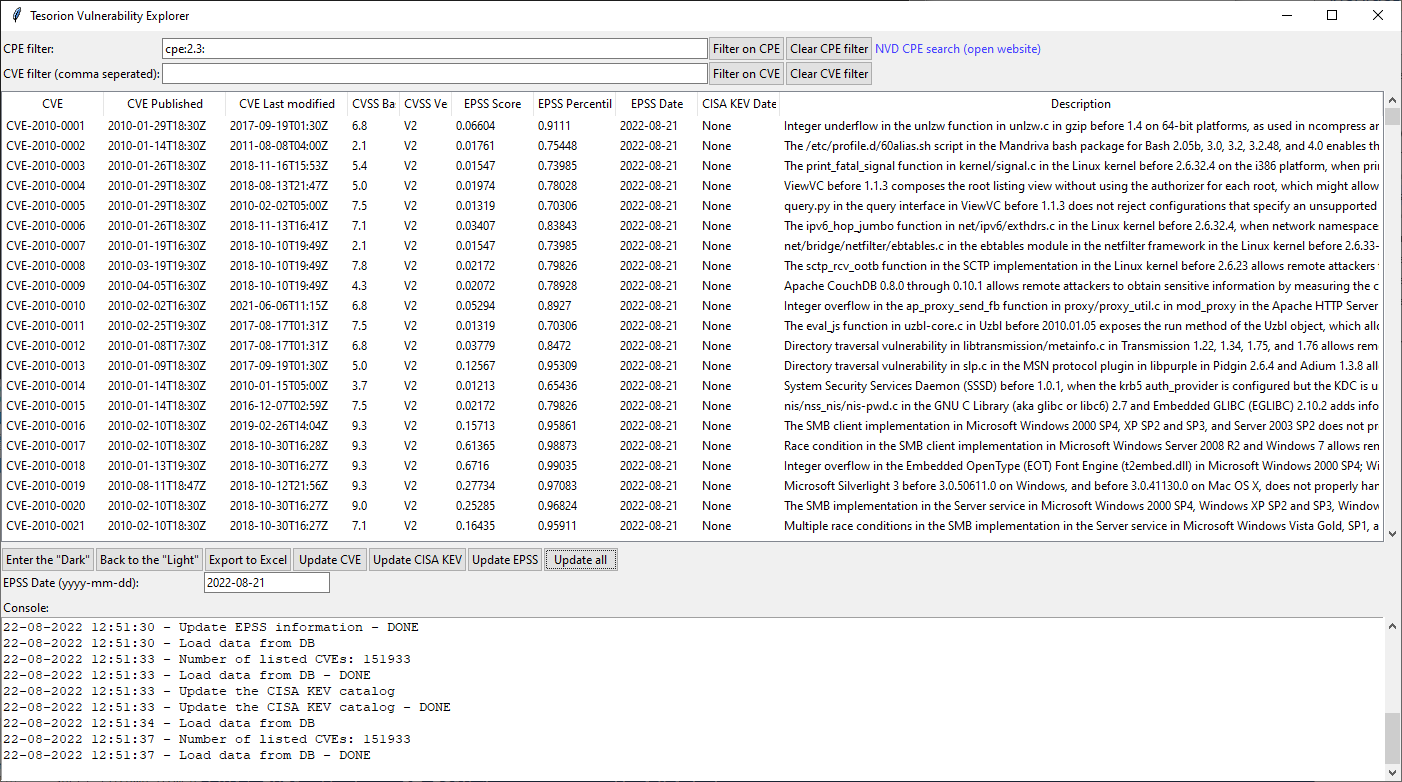The image size is (1402, 782).
Task: Switch back to the "Light" mode
Action: point(149,559)
